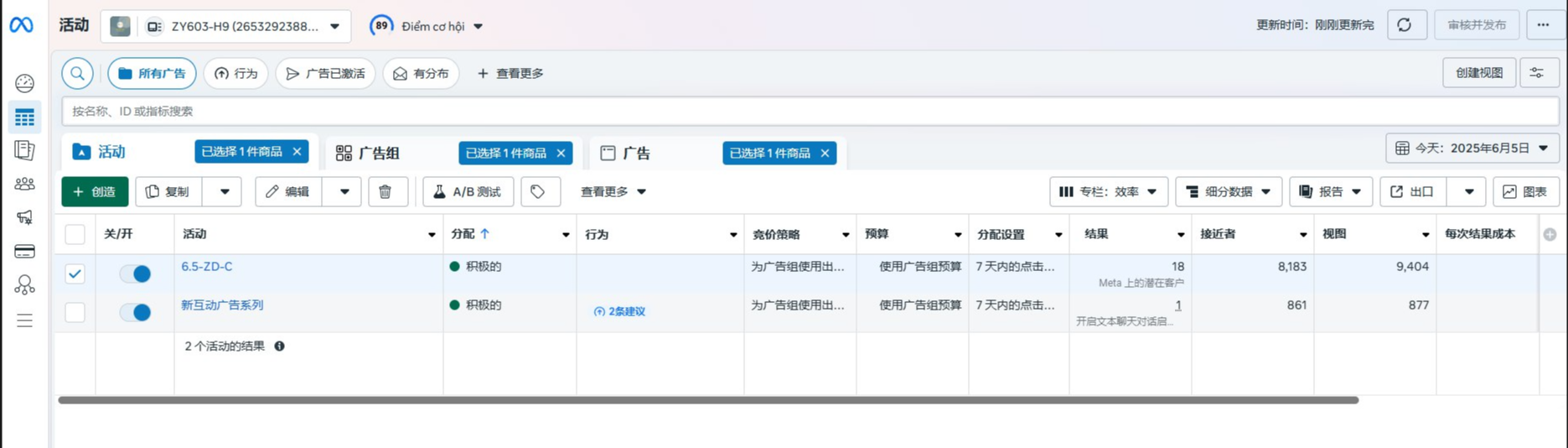The width and height of the screenshot is (1568, 448).
Task: Open the 图表 charts button
Action: (x=1525, y=191)
